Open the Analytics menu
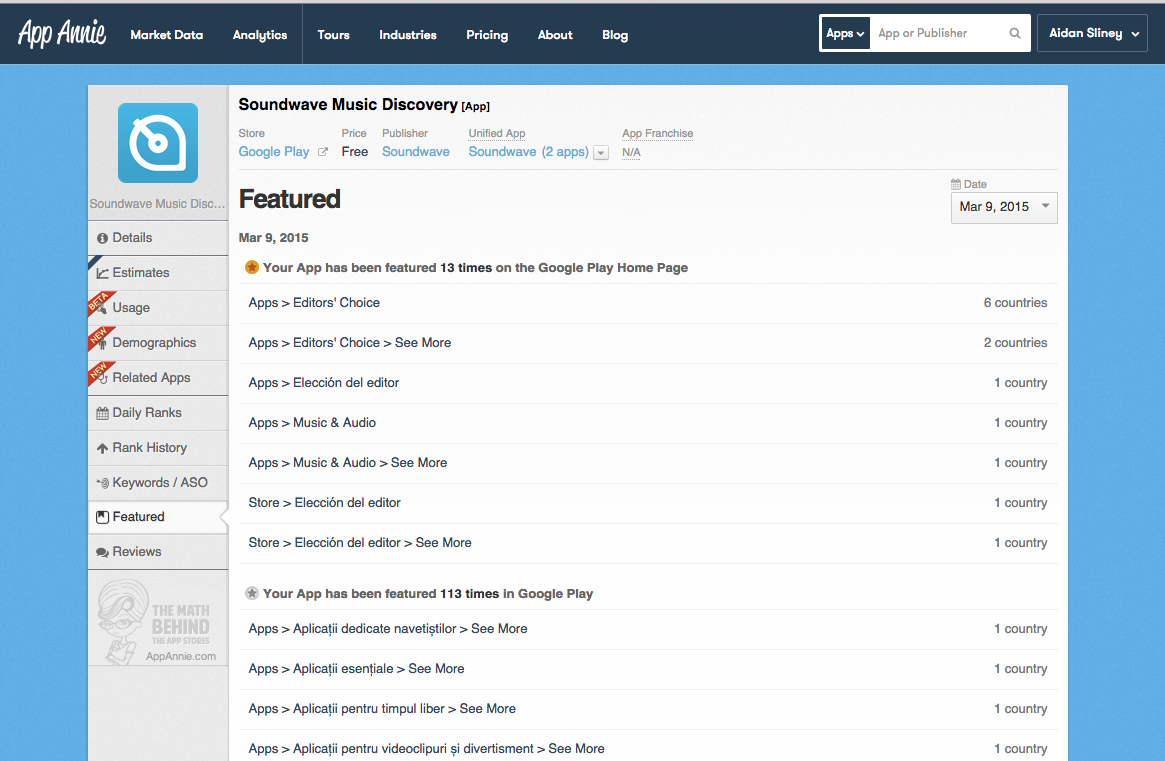The image size is (1165, 761). [259, 35]
